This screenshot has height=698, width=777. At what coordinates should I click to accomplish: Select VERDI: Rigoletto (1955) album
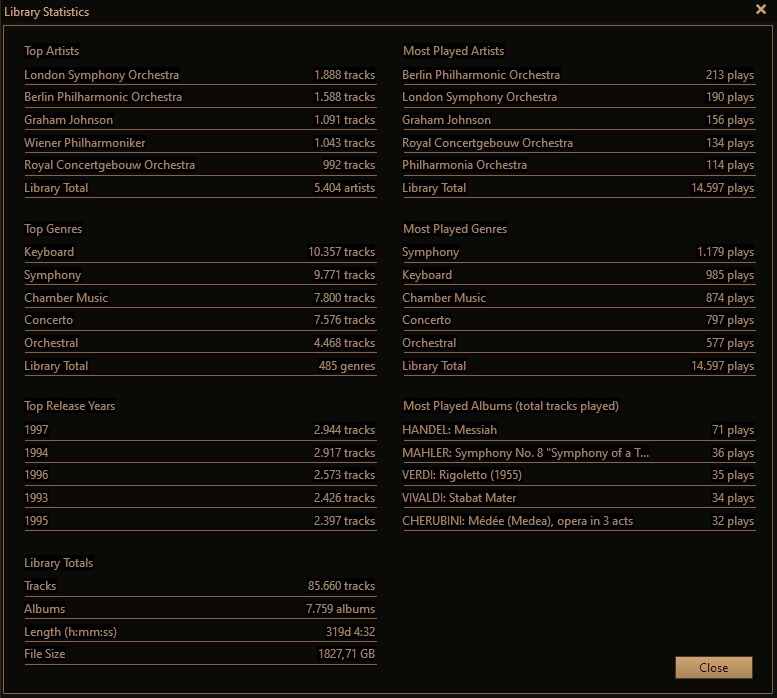(x=462, y=475)
